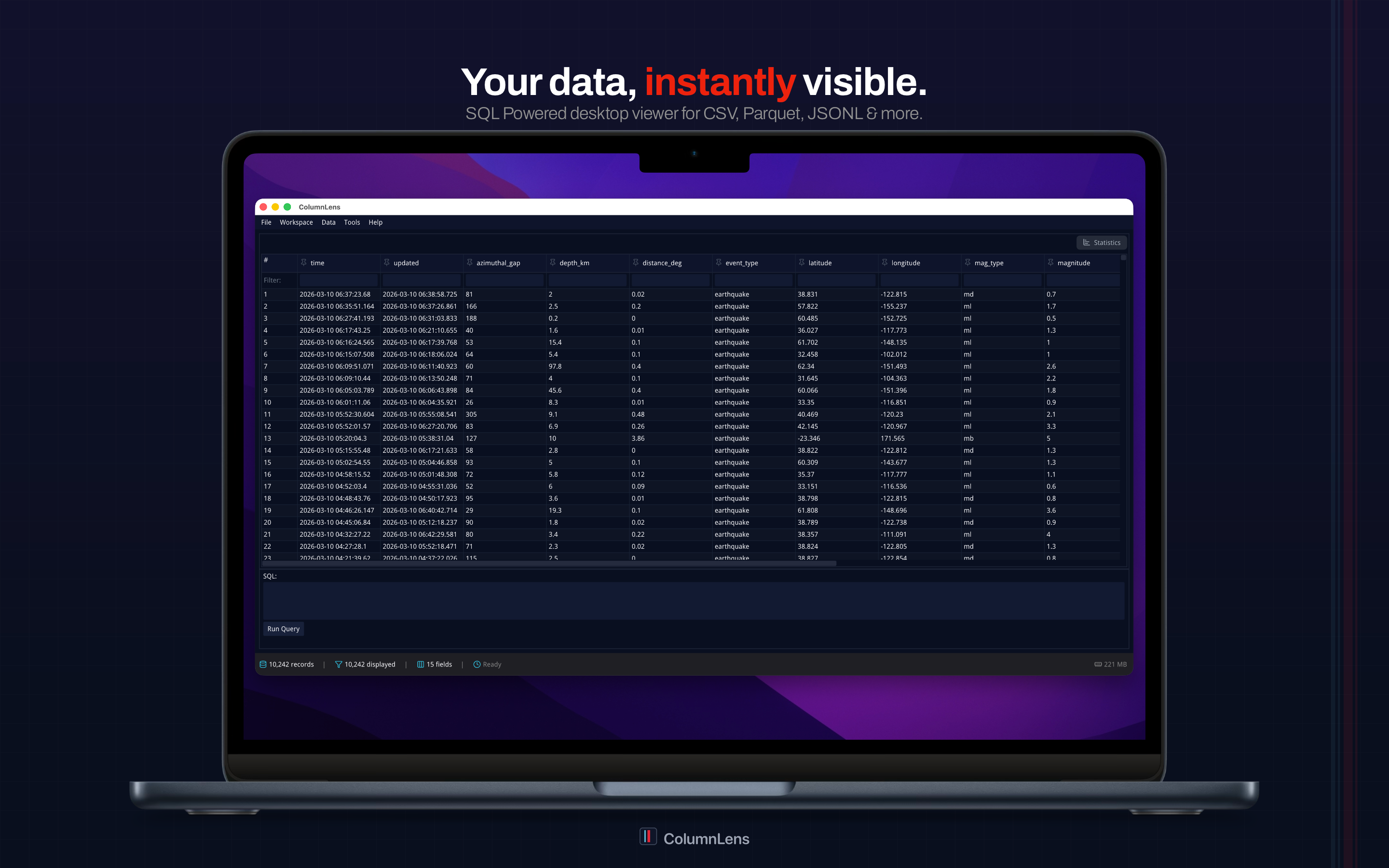Open the Data menu

tap(328, 222)
